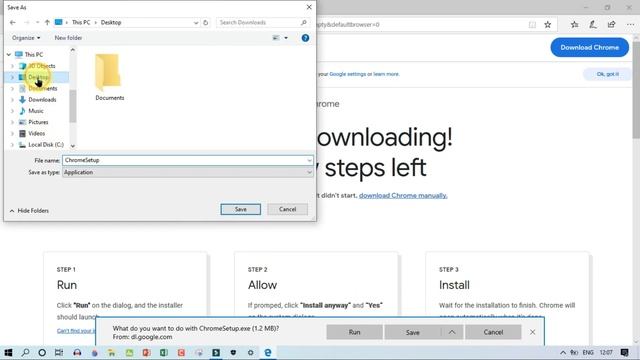Open Edge settings and more menu

(630, 25)
